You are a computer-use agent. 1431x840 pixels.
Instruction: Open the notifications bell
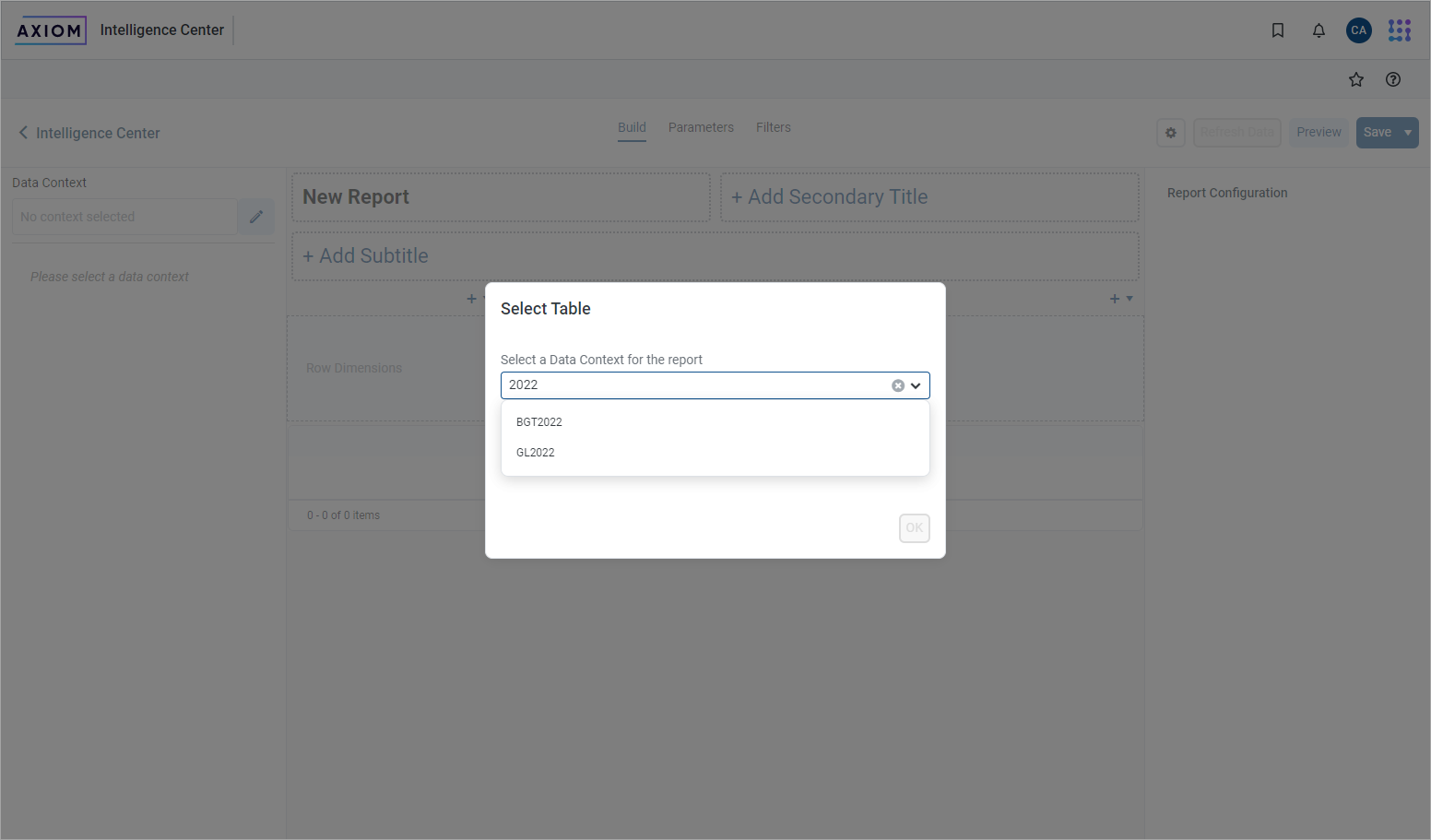coord(1319,30)
